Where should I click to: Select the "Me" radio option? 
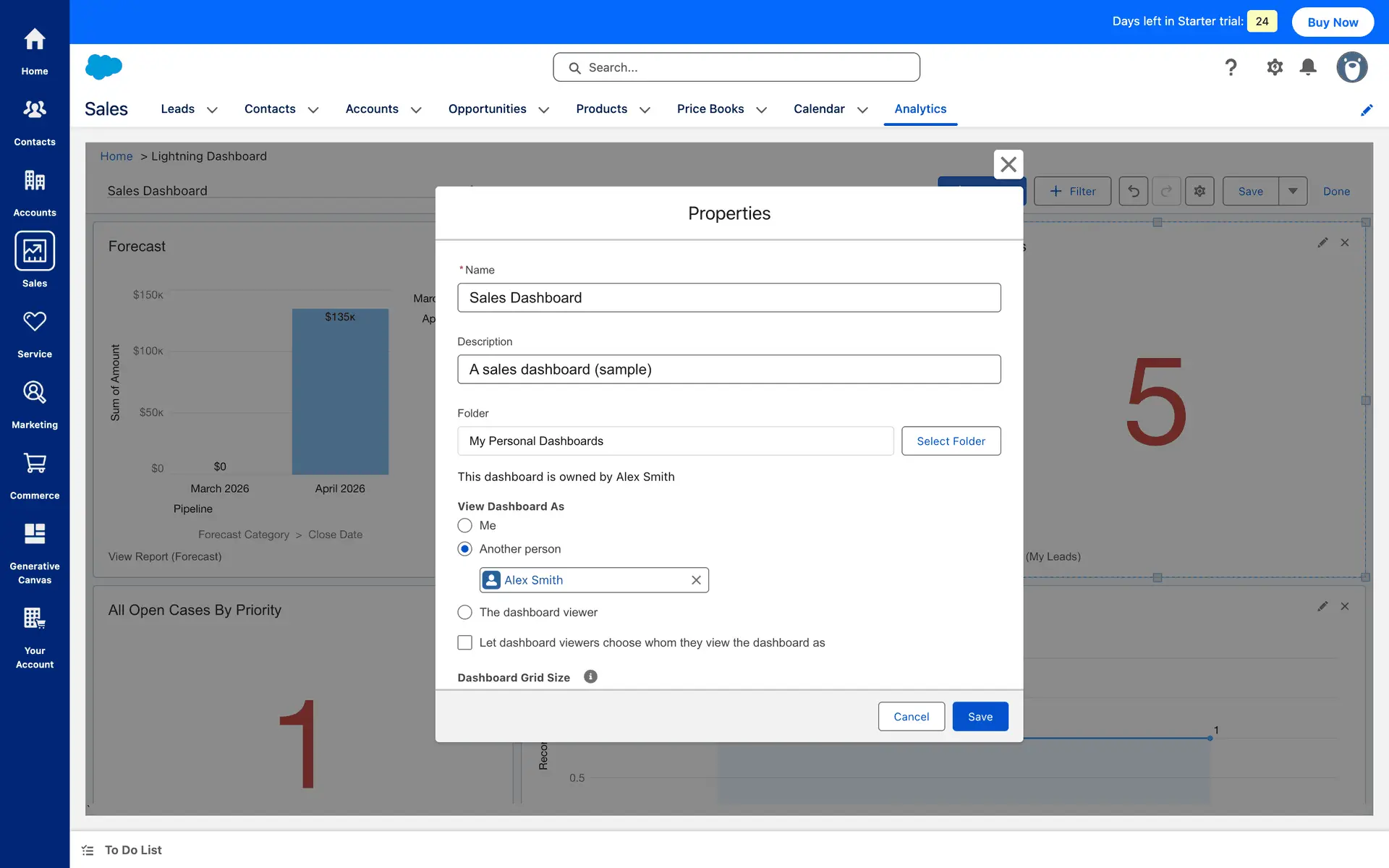coord(464,526)
